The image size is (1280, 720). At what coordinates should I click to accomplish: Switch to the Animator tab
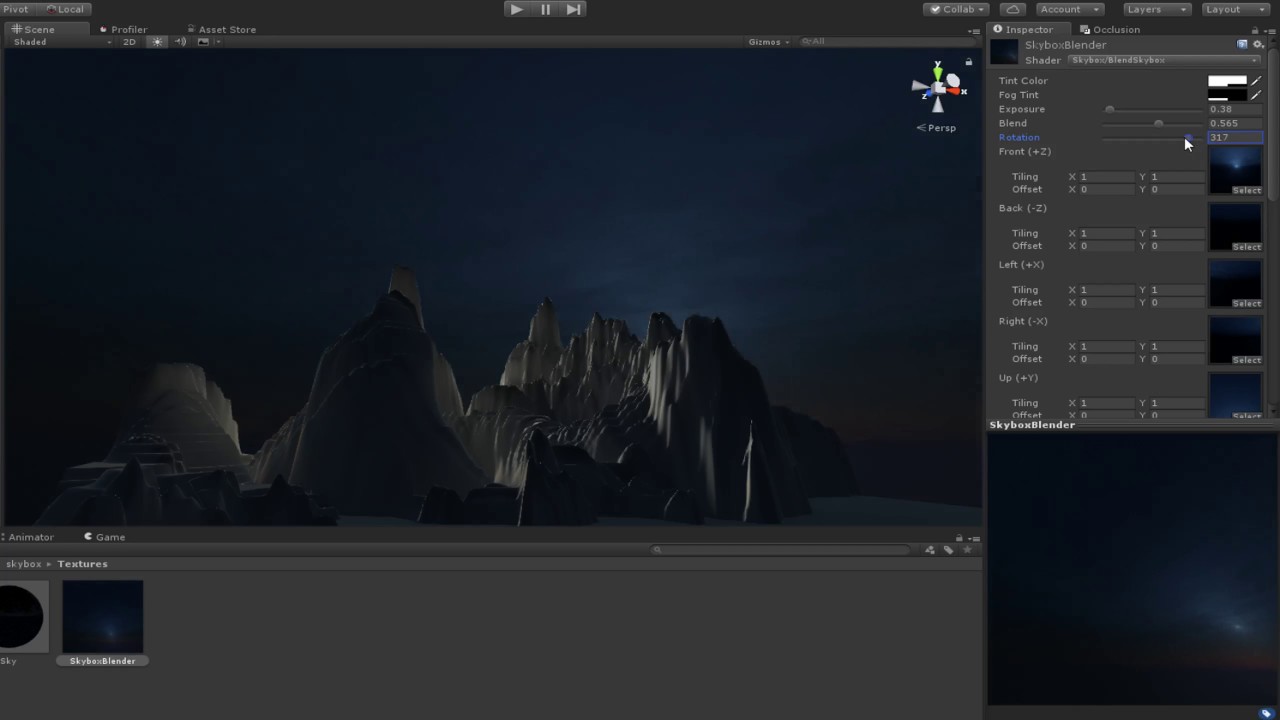(x=28, y=537)
